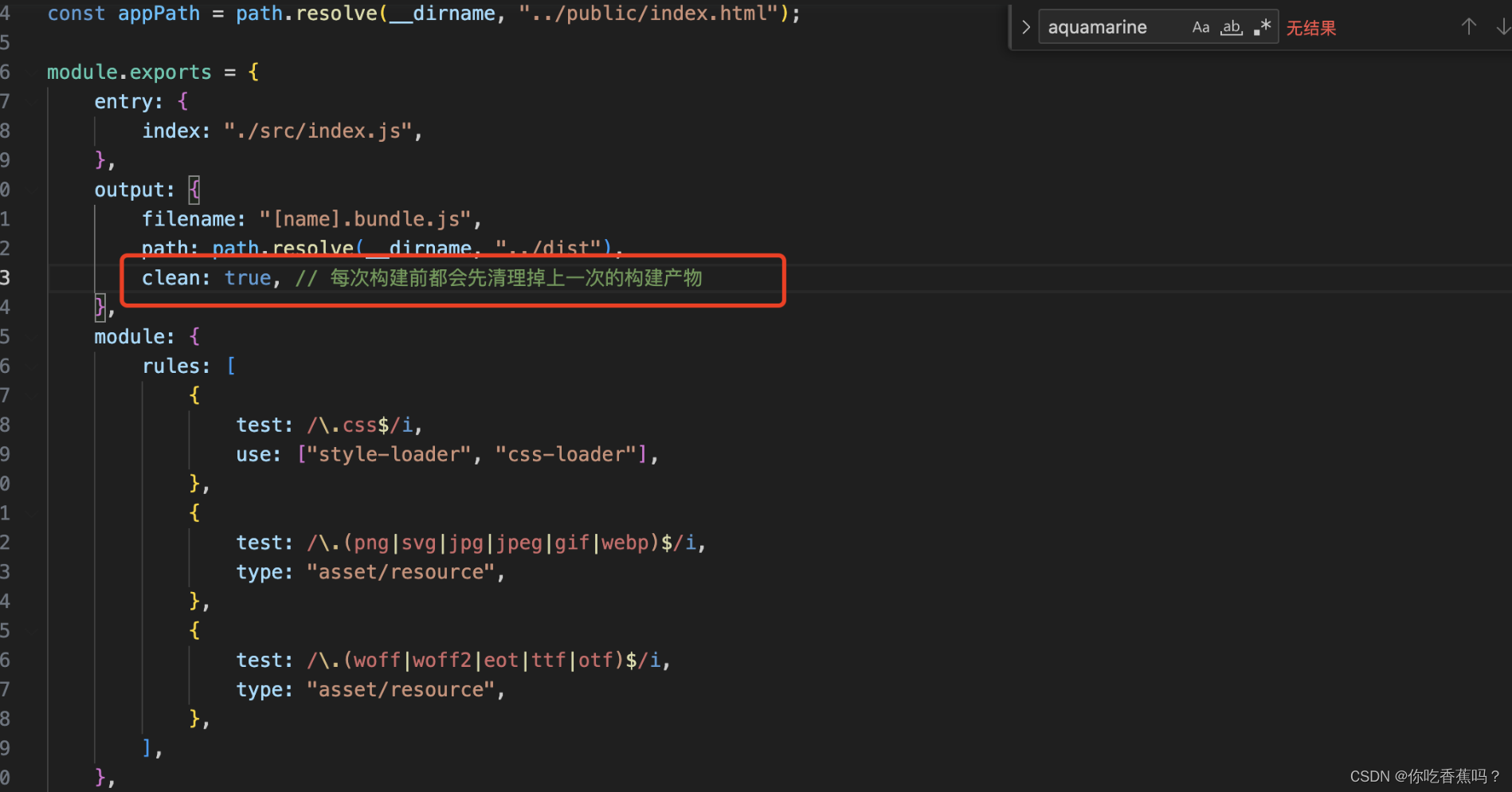The width and height of the screenshot is (1512, 792).
Task: Click "[name].bundle.js" filename string
Action: coord(366,219)
